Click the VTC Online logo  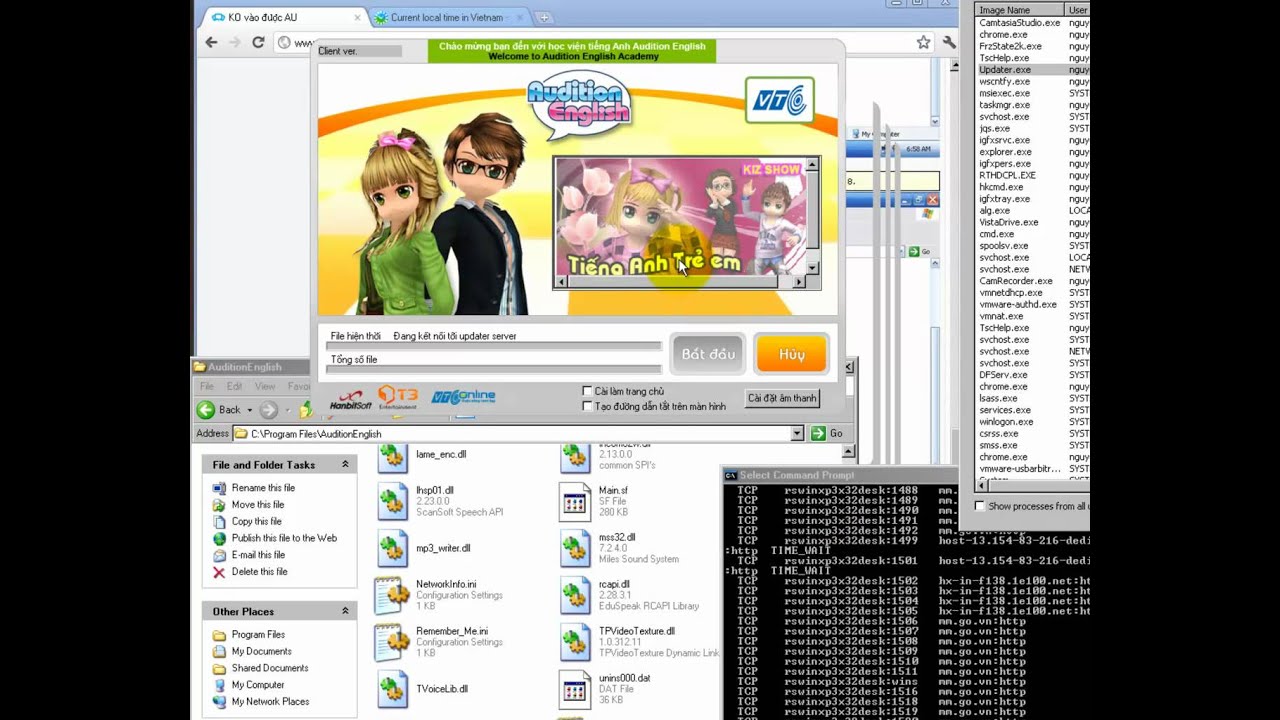463,397
